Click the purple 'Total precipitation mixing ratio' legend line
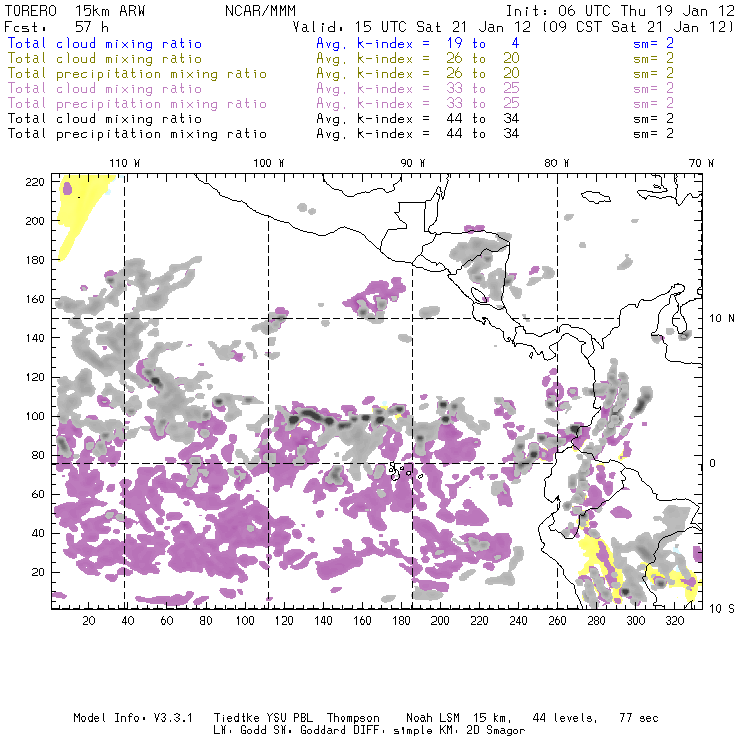 pyautogui.click(x=137, y=103)
